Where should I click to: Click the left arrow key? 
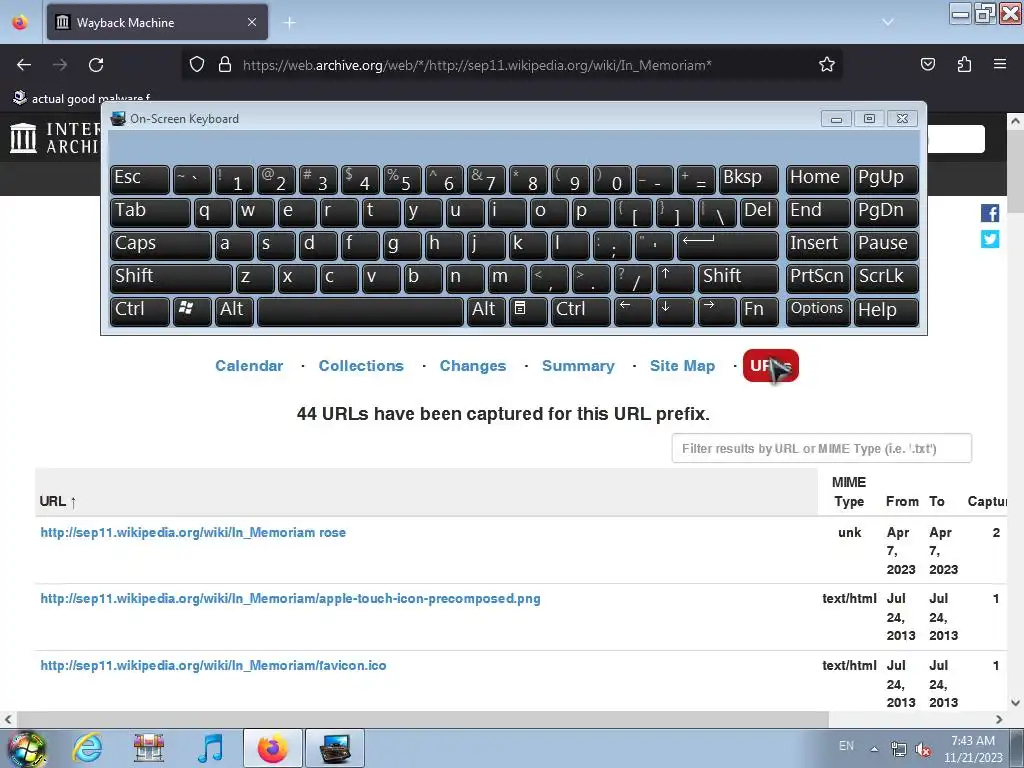coord(632,311)
